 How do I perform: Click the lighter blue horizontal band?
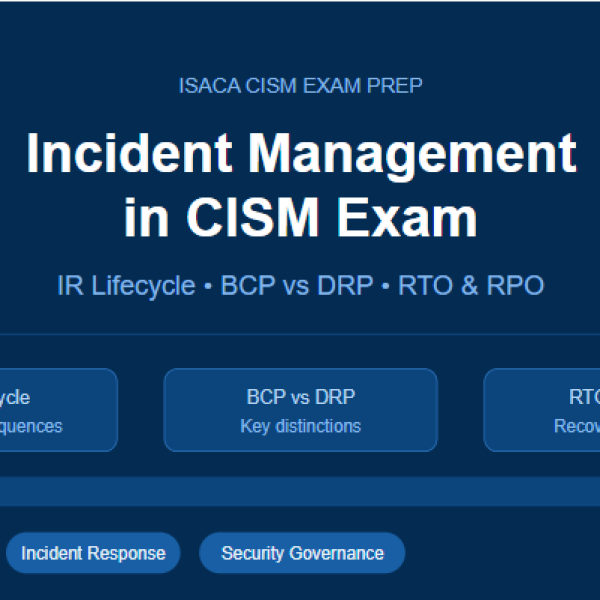click(300, 491)
